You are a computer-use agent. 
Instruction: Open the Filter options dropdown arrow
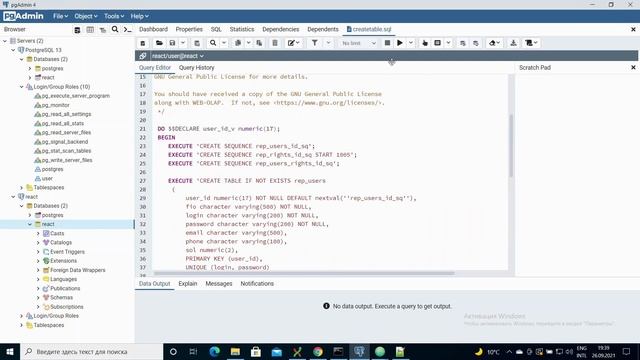[x=328, y=43]
